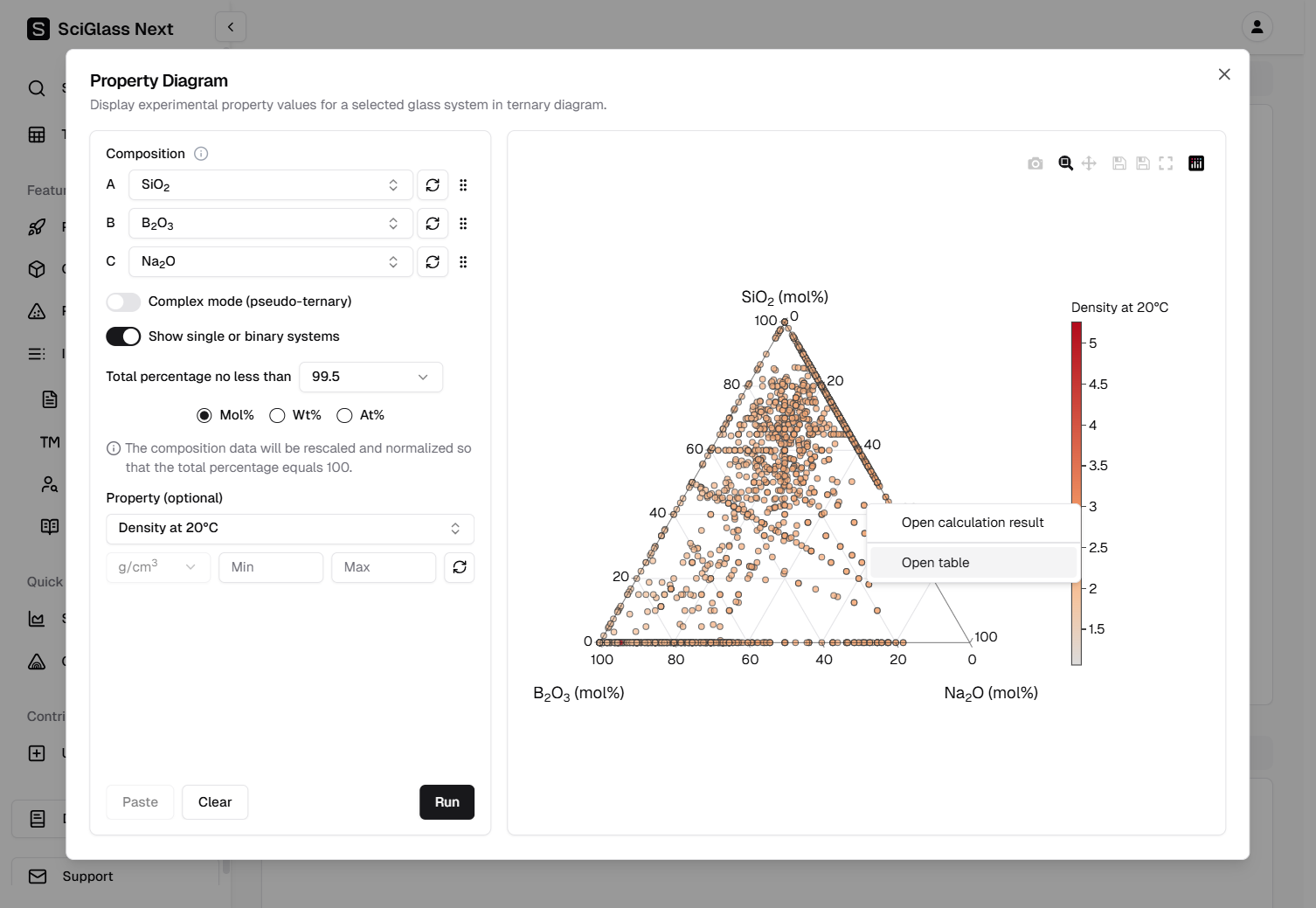Click the Density color scale bar
Image resolution: width=1316 pixels, height=908 pixels.
click(x=1077, y=494)
